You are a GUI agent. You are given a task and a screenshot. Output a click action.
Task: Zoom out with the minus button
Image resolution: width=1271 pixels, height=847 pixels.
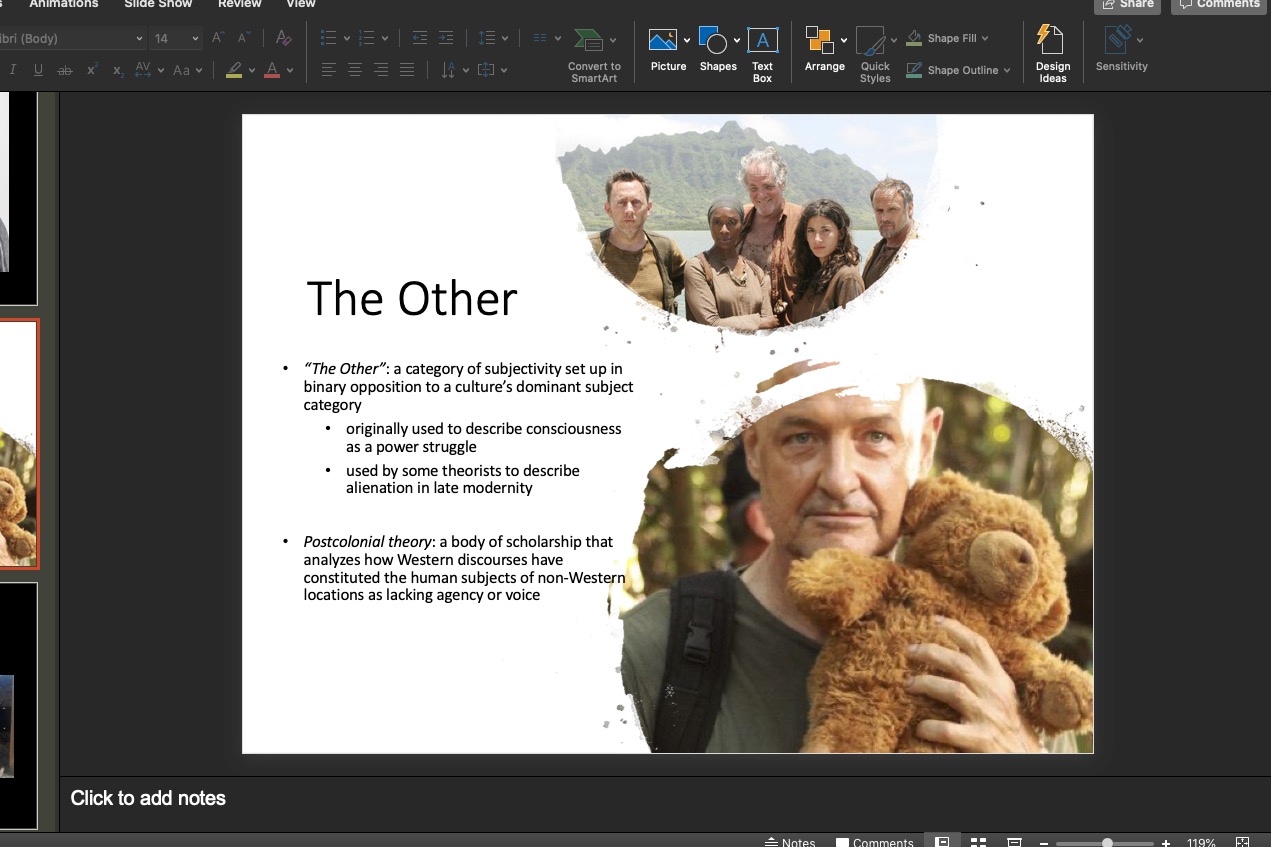(1043, 843)
